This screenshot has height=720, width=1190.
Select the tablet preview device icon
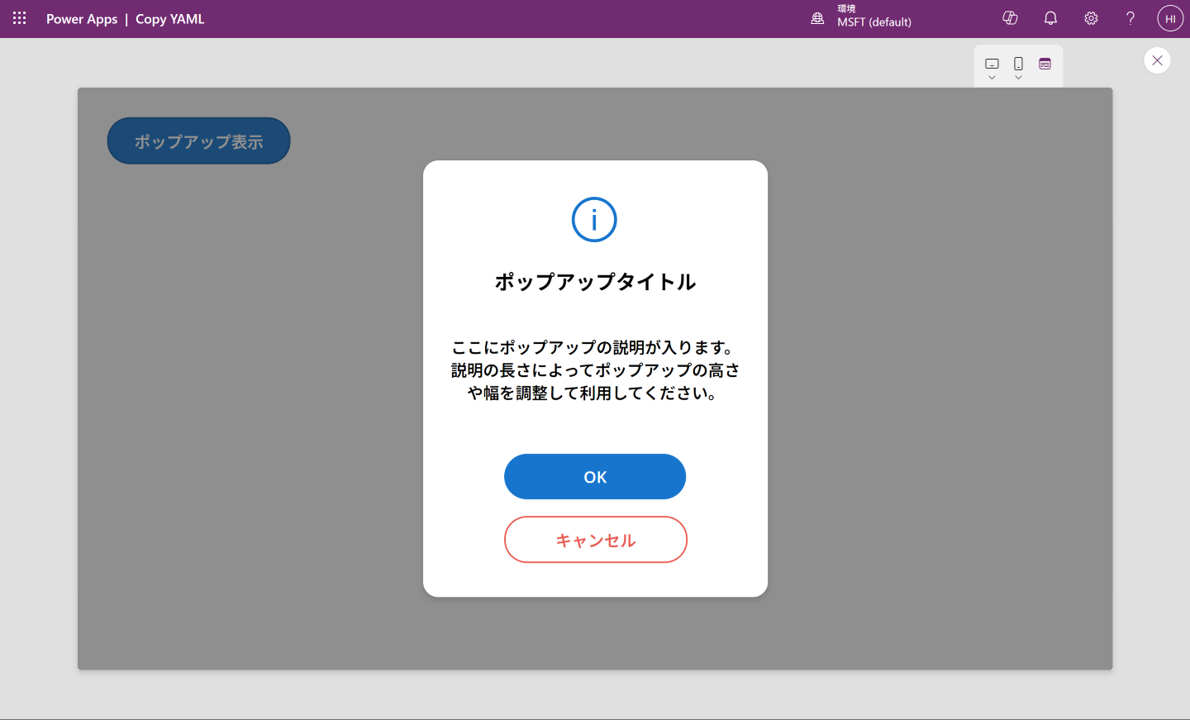(992, 63)
